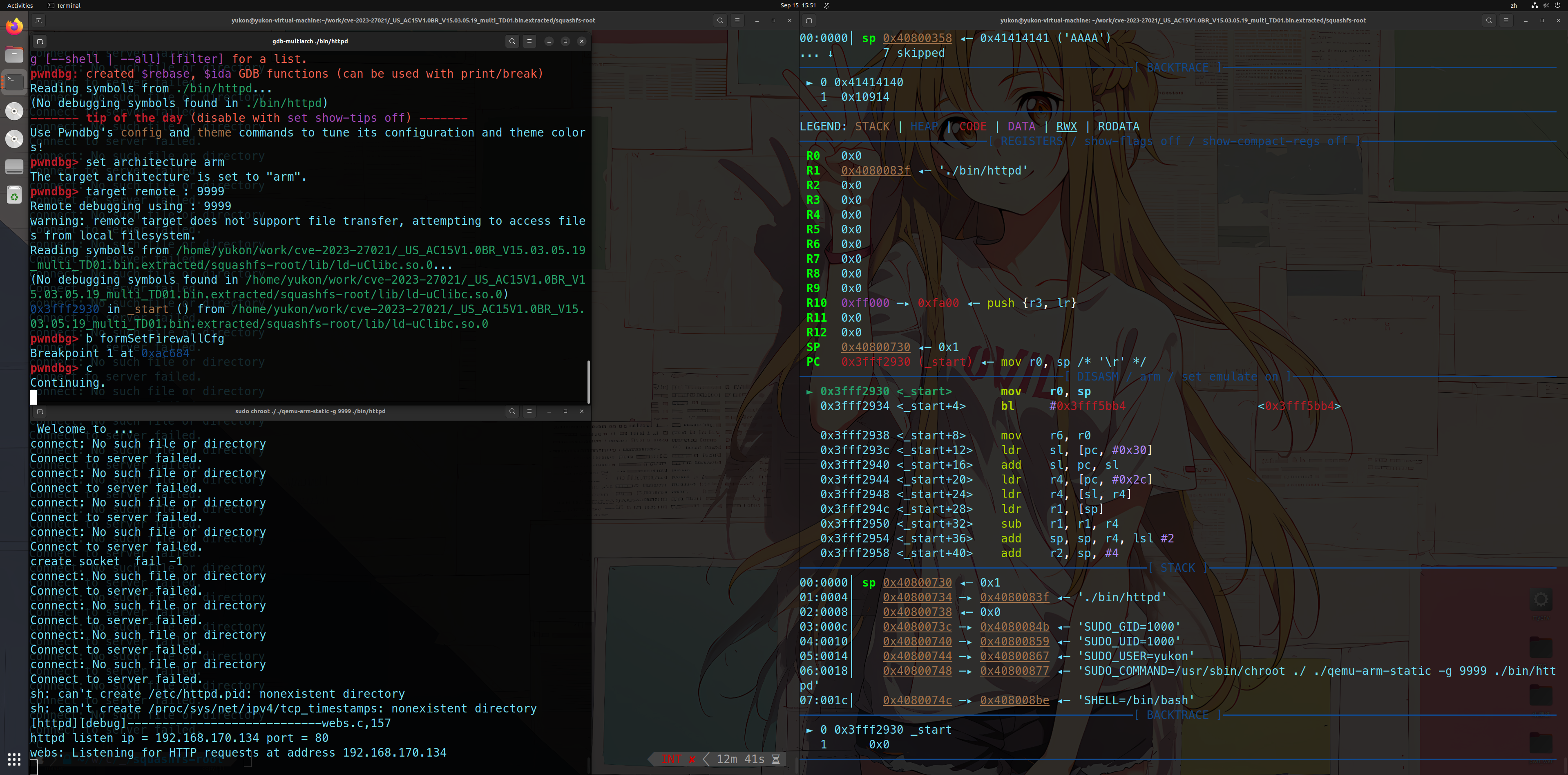Viewport: 1568px width, 775px height.
Task: Click the gdb window vertical scrollbar thumb
Action: [588, 382]
